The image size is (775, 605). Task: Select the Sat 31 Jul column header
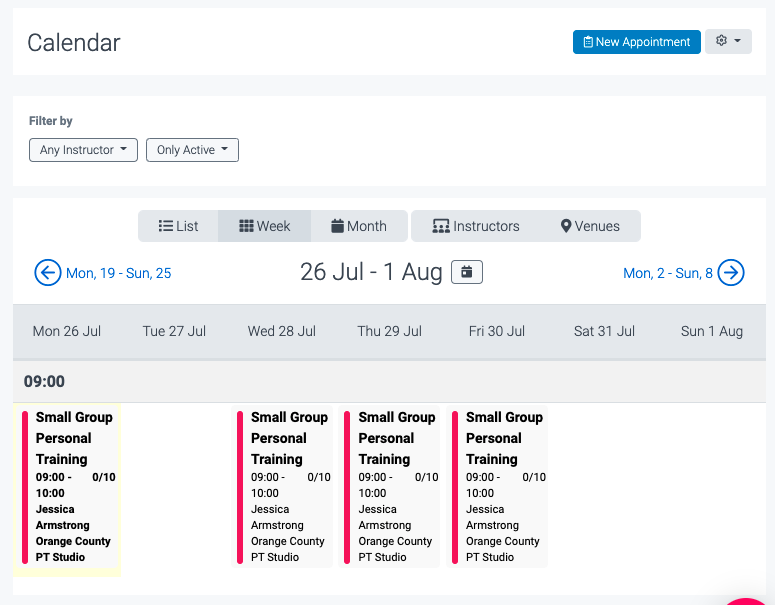pyautogui.click(x=604, y=331)
